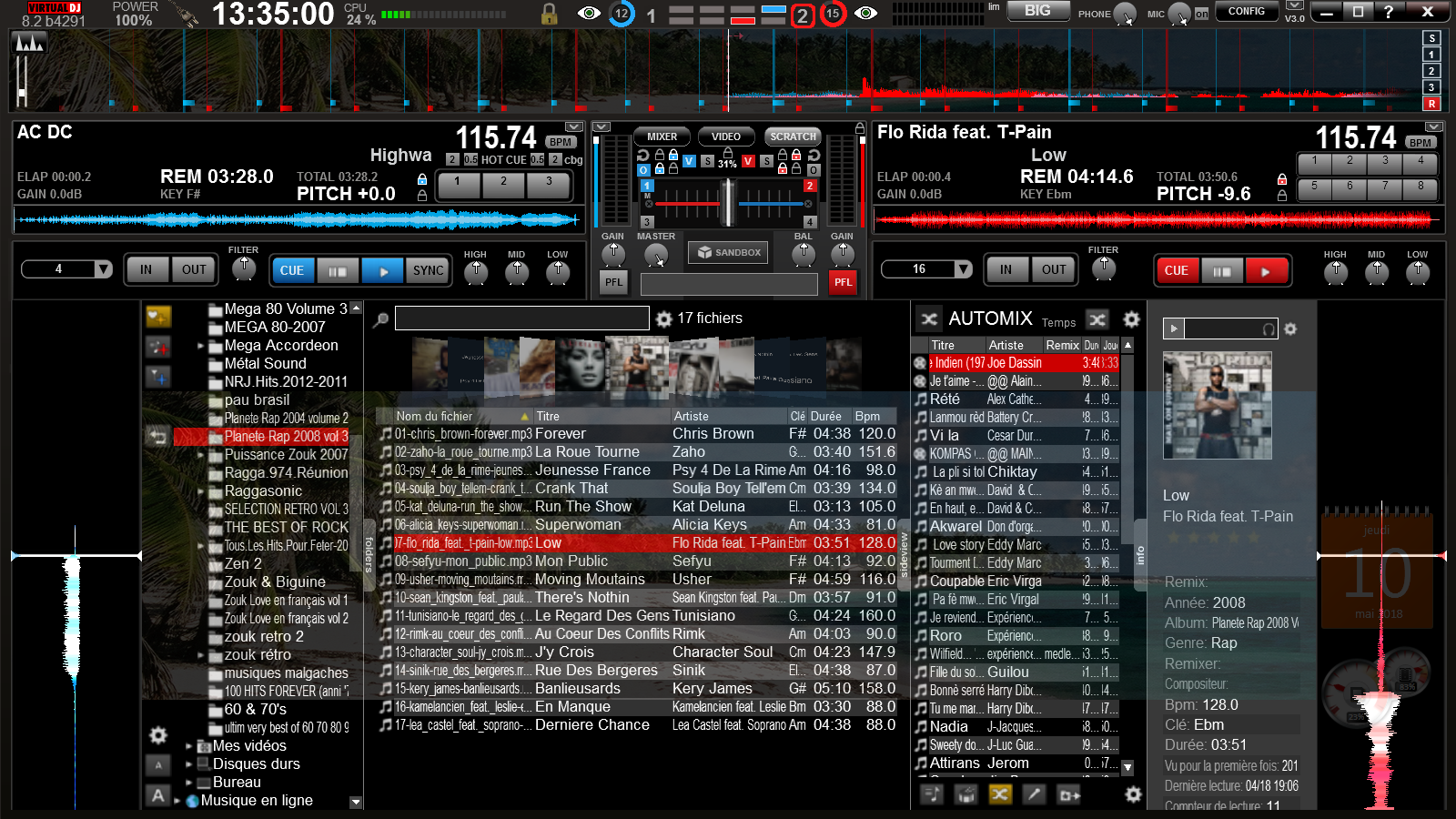
Task: Open the sidebar options gear above font size buttons
Action: click(x=158, y=735)
